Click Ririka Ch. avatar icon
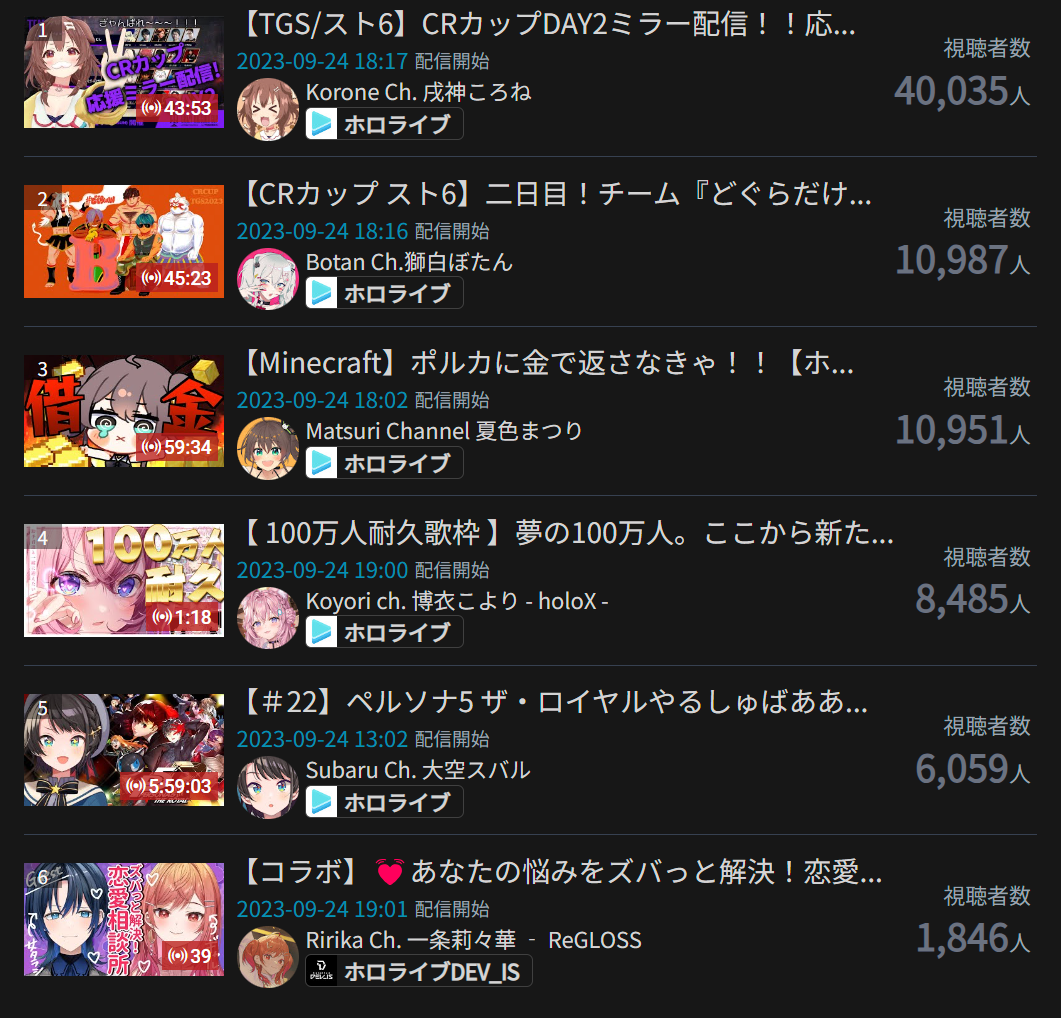Screen dimensions: 1061x1018 [x=268, y=957]
